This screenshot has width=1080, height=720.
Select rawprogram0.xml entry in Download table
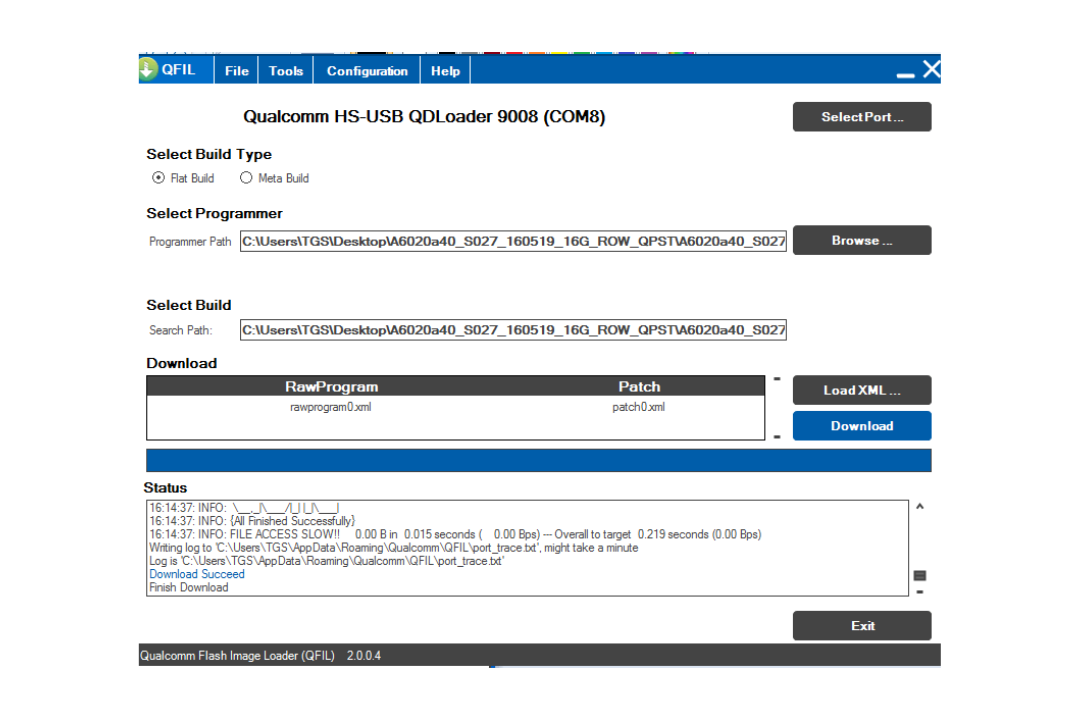click(x=331, y=407)
